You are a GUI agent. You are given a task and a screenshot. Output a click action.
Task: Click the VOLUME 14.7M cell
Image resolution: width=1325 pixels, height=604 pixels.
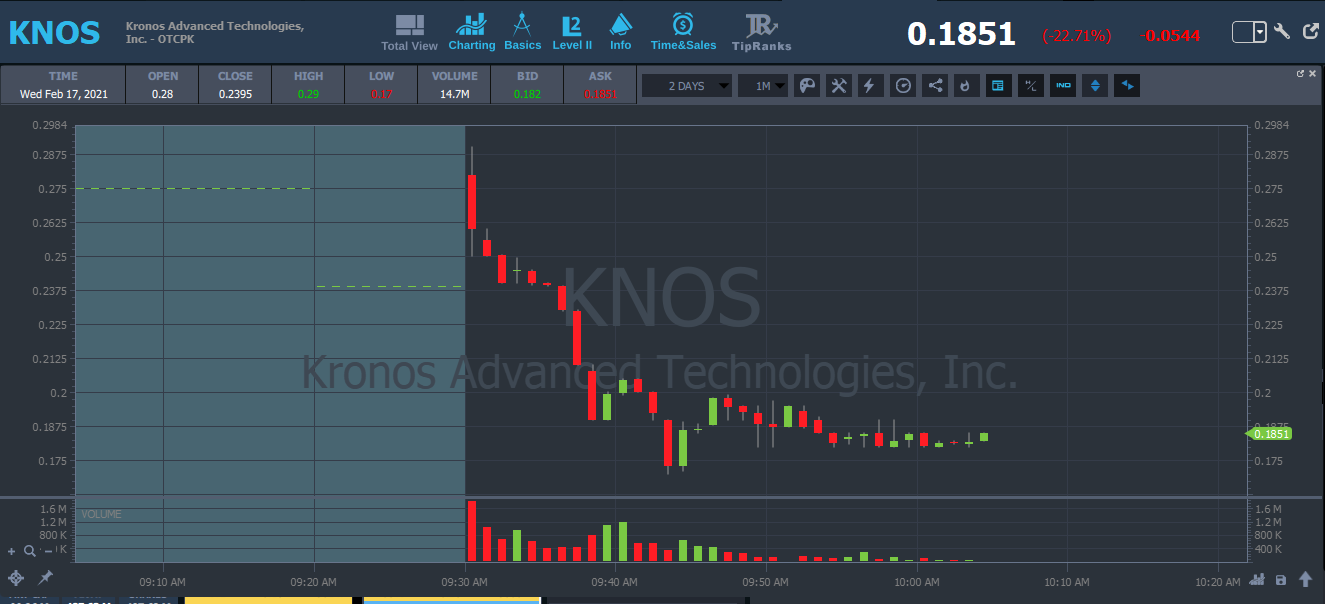(455, 85)
